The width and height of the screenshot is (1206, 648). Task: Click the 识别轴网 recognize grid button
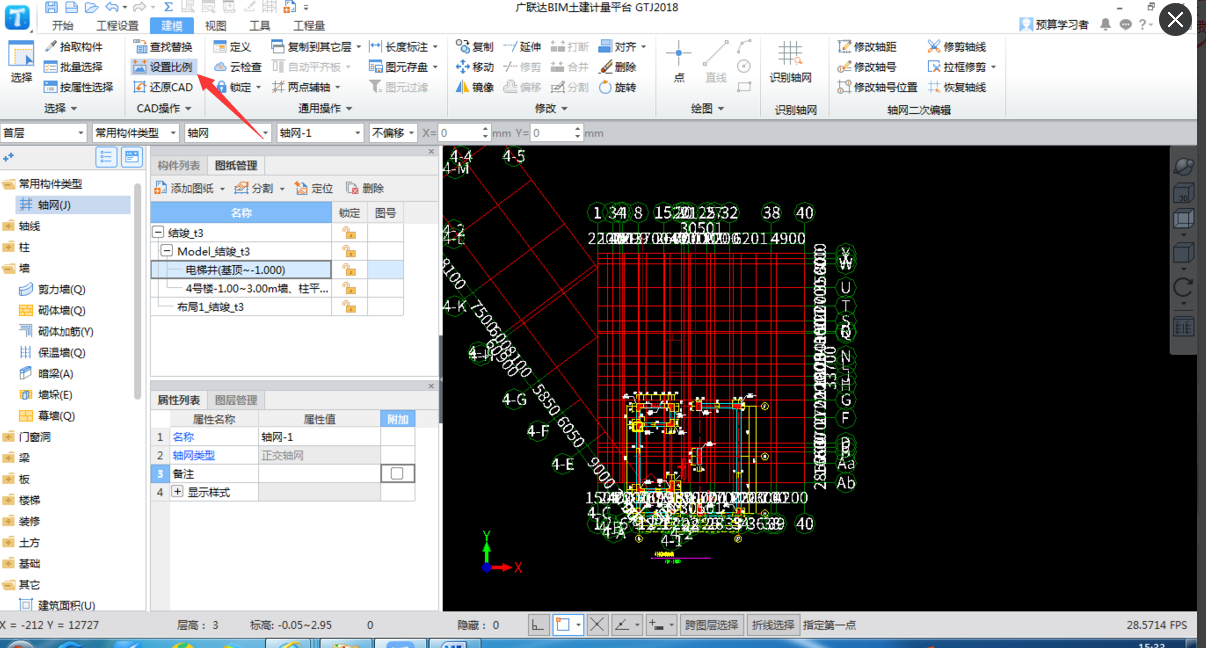790,62
